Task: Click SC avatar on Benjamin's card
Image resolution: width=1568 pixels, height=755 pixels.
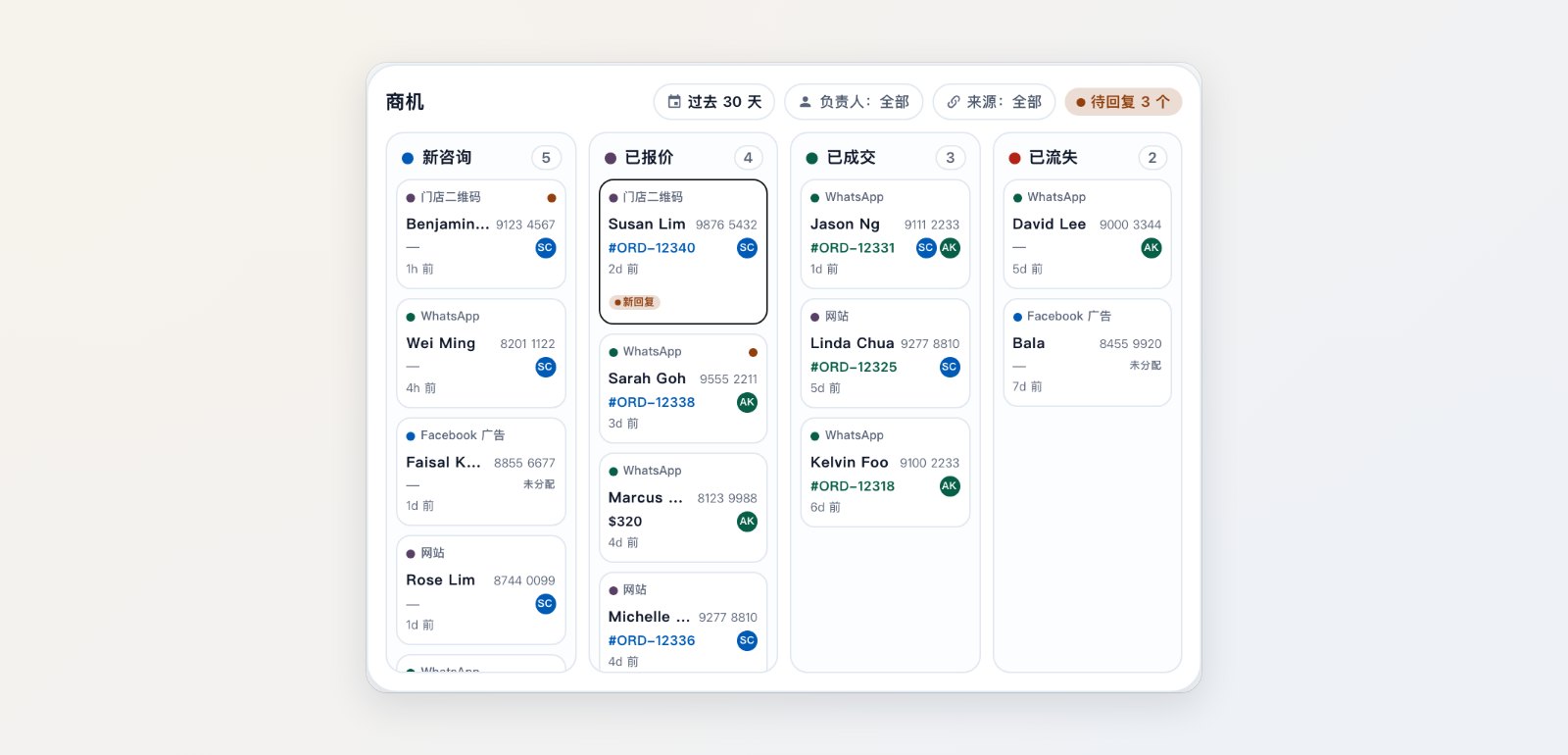Action: (546, 248)
